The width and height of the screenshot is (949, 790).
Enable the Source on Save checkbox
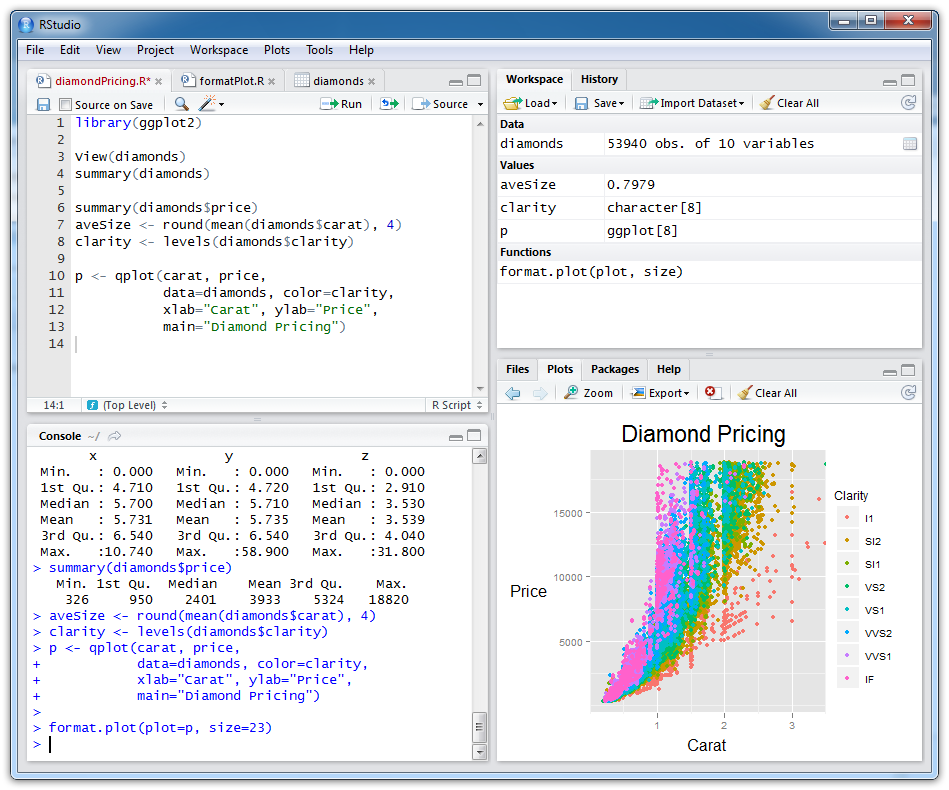66,105
